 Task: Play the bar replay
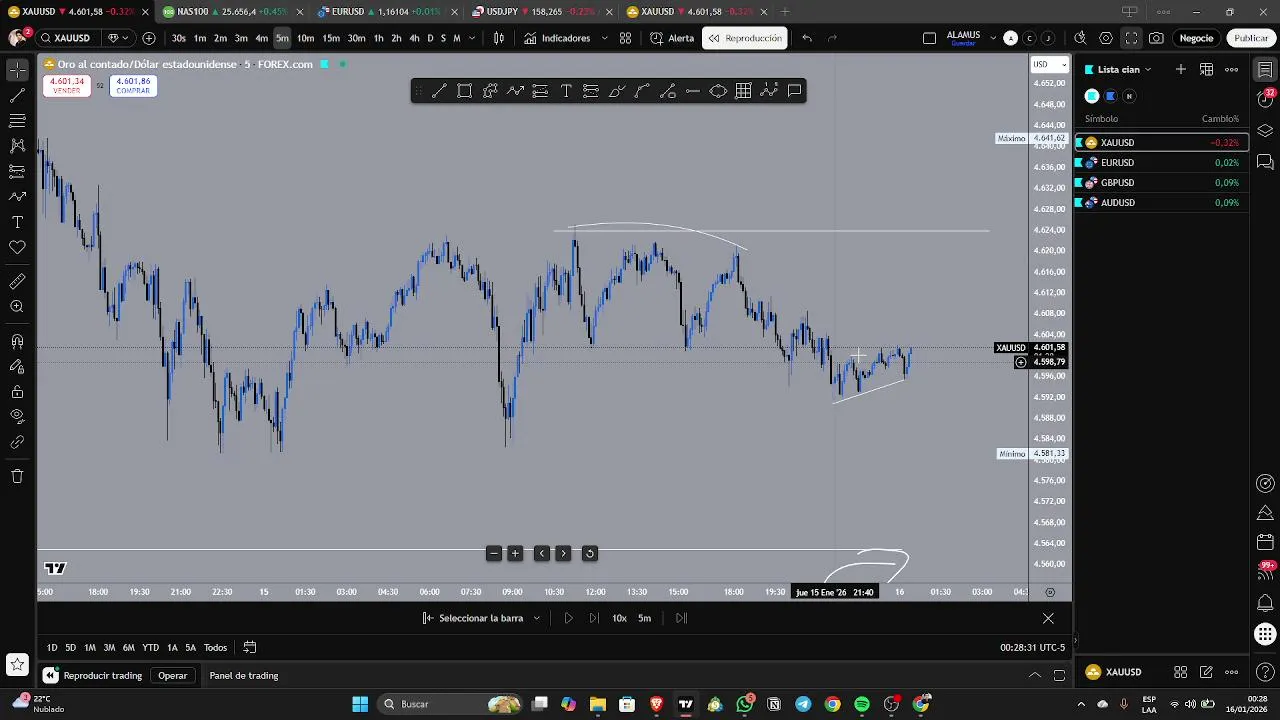pyautogui.click(x=568, y=618)
